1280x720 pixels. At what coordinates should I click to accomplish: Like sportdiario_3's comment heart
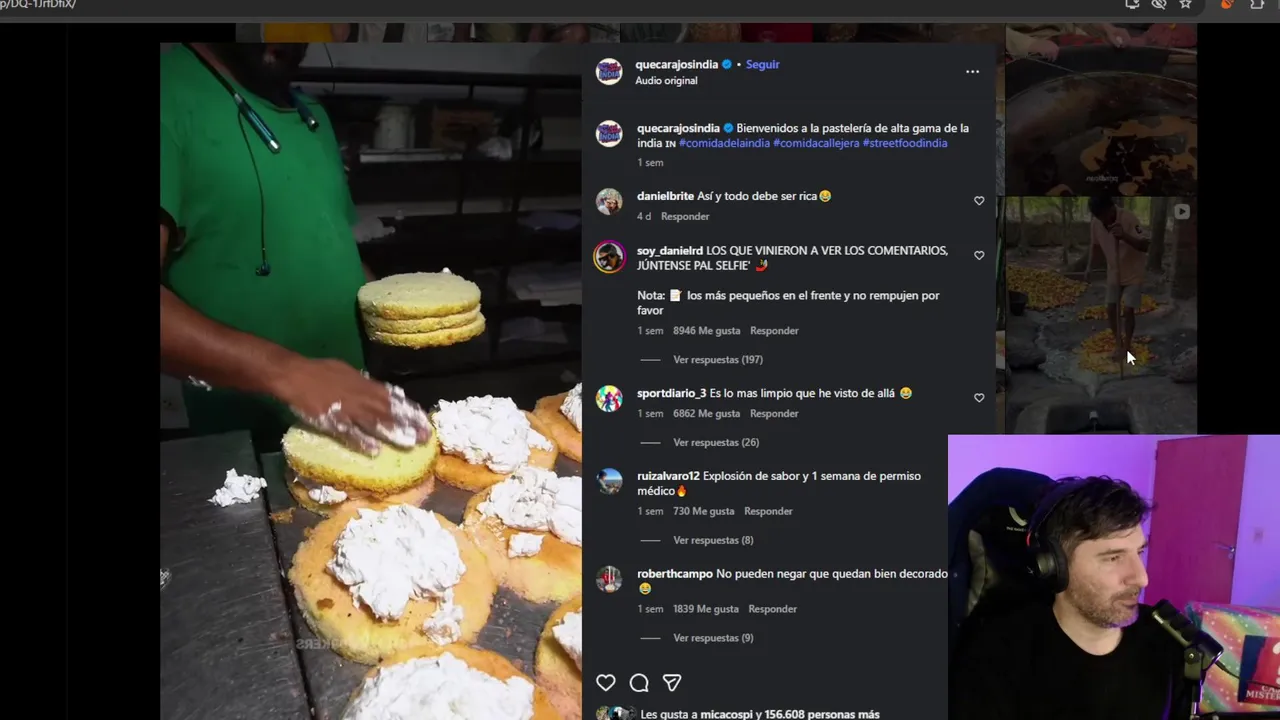click(x=979, y=398)
